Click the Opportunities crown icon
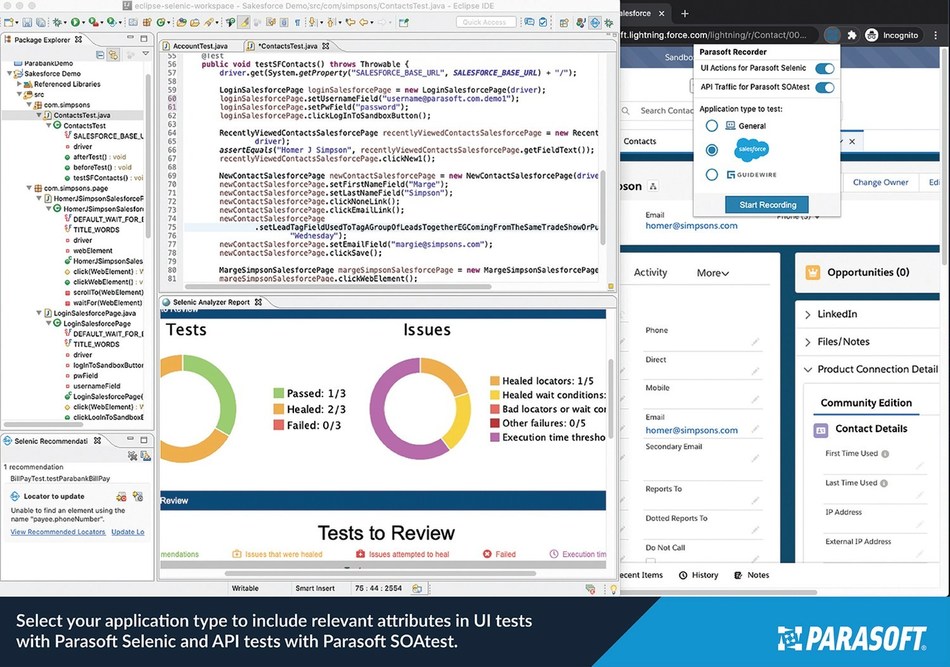The image size is (950, 667). tap(813, 272)
